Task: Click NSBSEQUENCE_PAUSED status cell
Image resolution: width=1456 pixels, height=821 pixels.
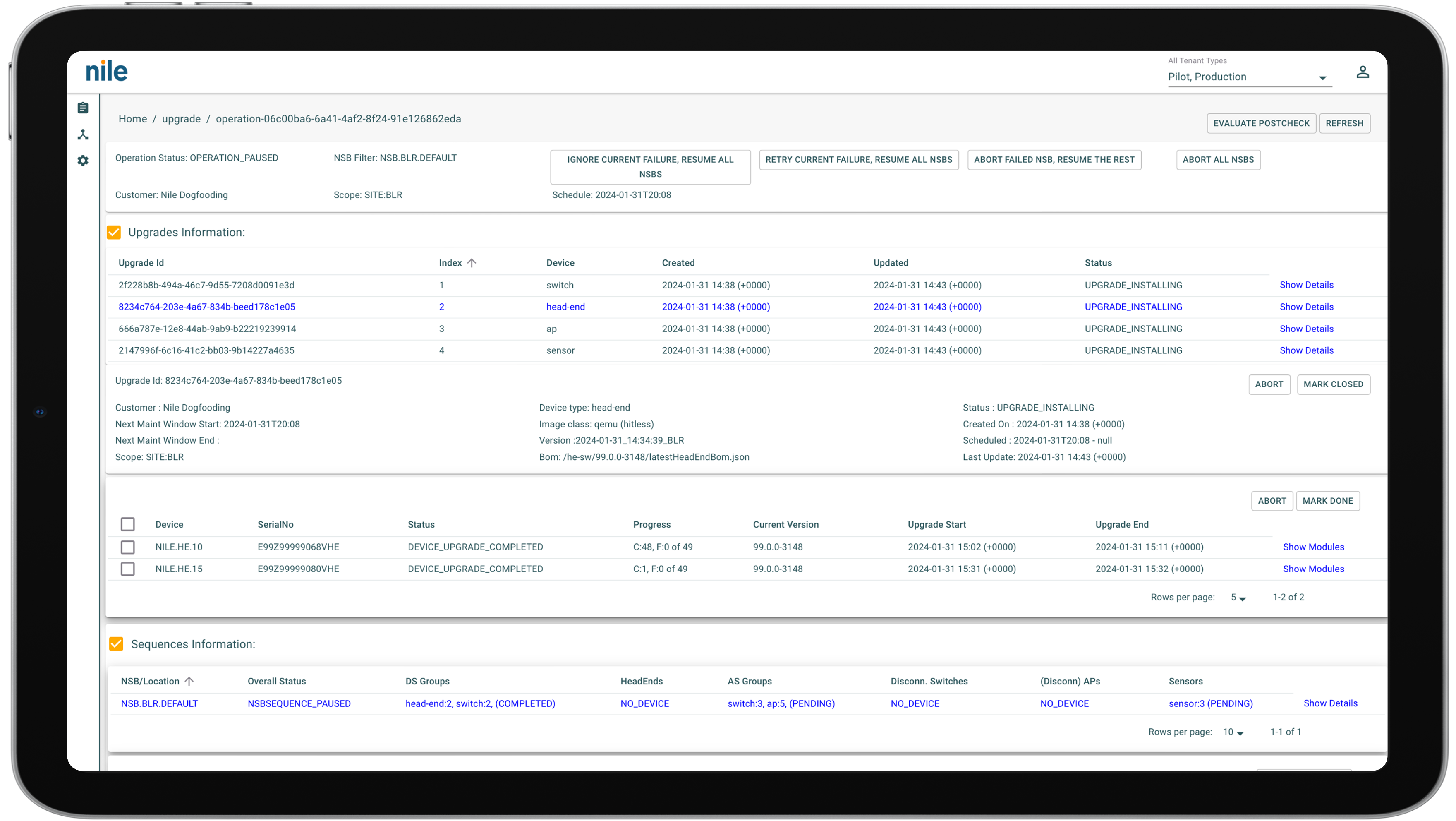Action: pos(299,704)
